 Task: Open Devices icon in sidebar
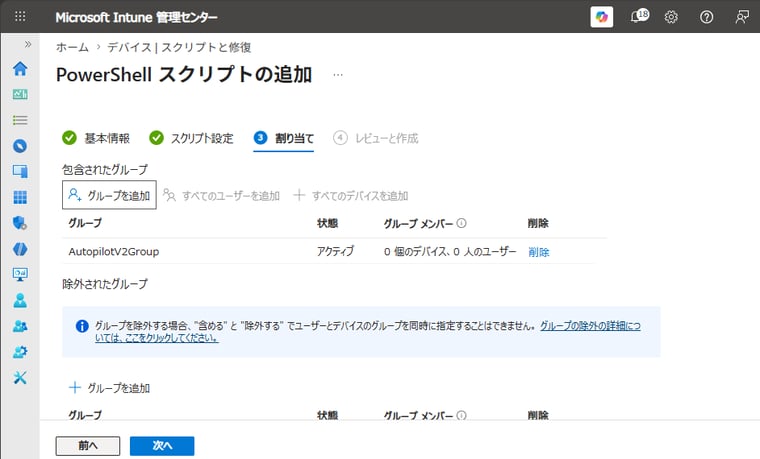[x=20, y=171]
